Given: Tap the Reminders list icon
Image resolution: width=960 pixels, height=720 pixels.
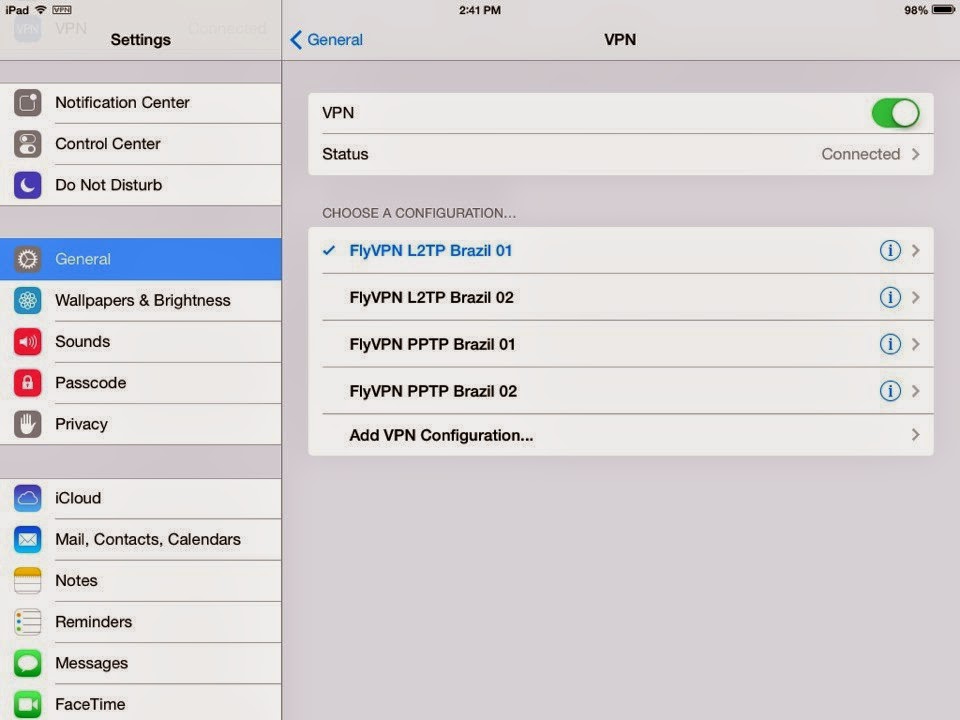Looking at the screenshot, I should click(28, 622).
